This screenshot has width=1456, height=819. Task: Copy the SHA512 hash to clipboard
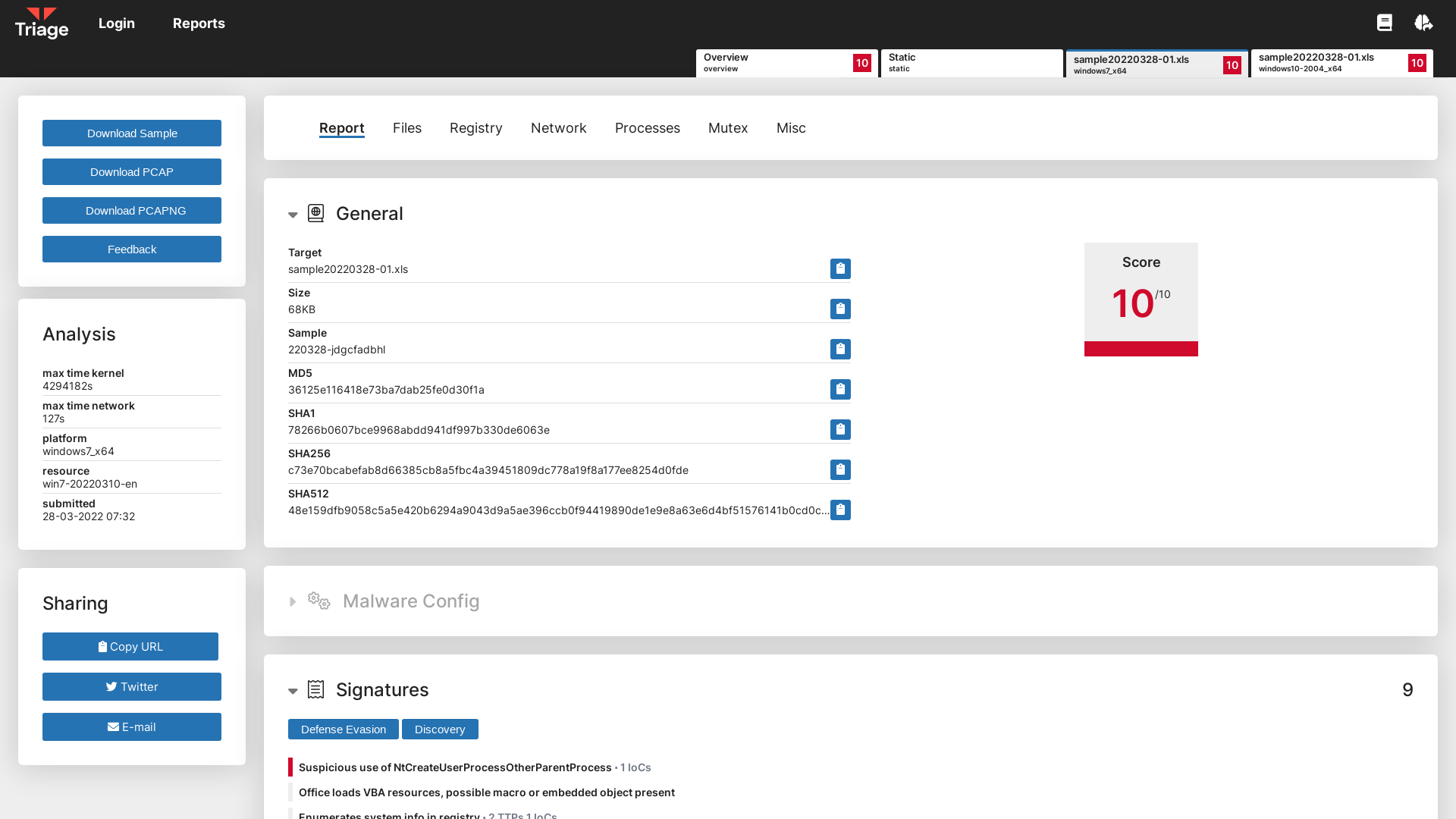pos(840,510)
